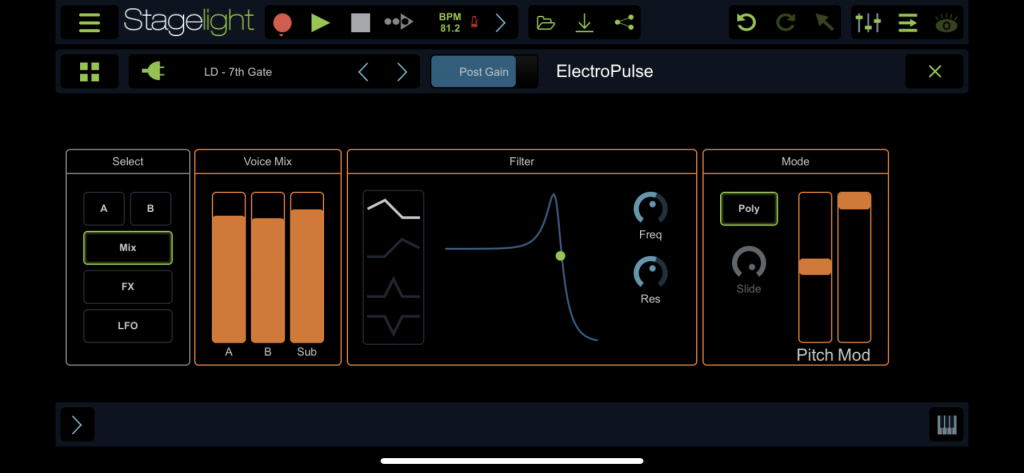
Task: Start recording with the red Record button
Action: pyautogui.click(x=282, y=23)
